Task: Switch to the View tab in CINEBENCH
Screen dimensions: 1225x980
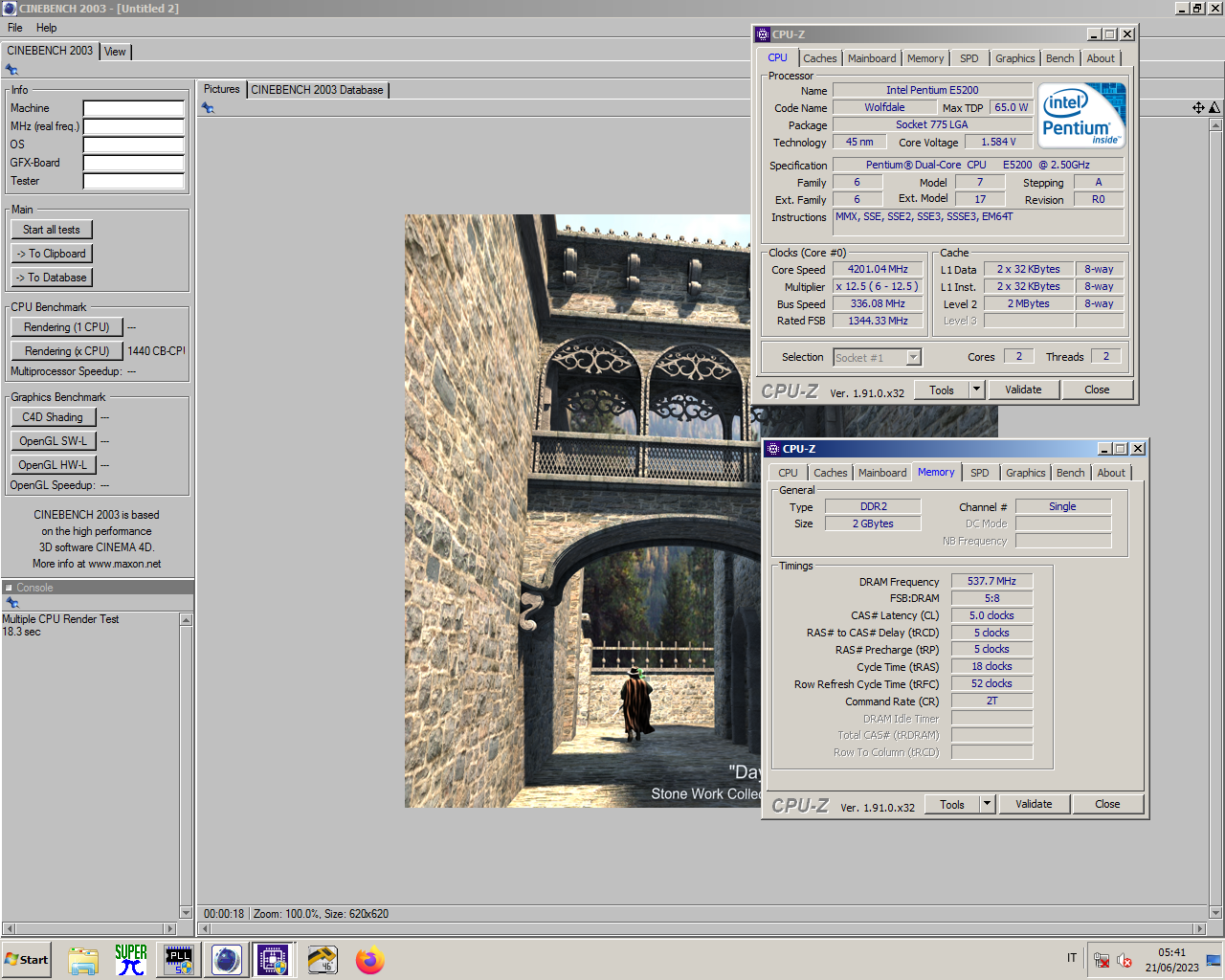Action: (x=115, y=52)
